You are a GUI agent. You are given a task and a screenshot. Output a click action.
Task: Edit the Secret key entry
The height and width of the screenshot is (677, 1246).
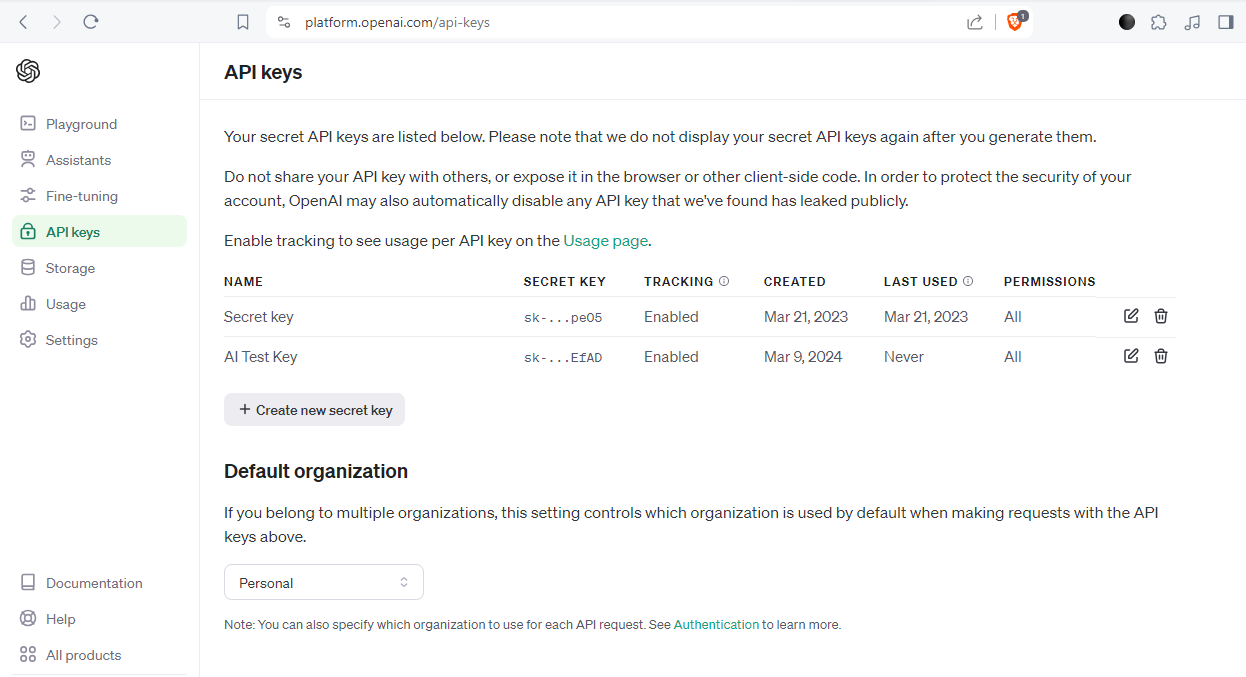1131,316
